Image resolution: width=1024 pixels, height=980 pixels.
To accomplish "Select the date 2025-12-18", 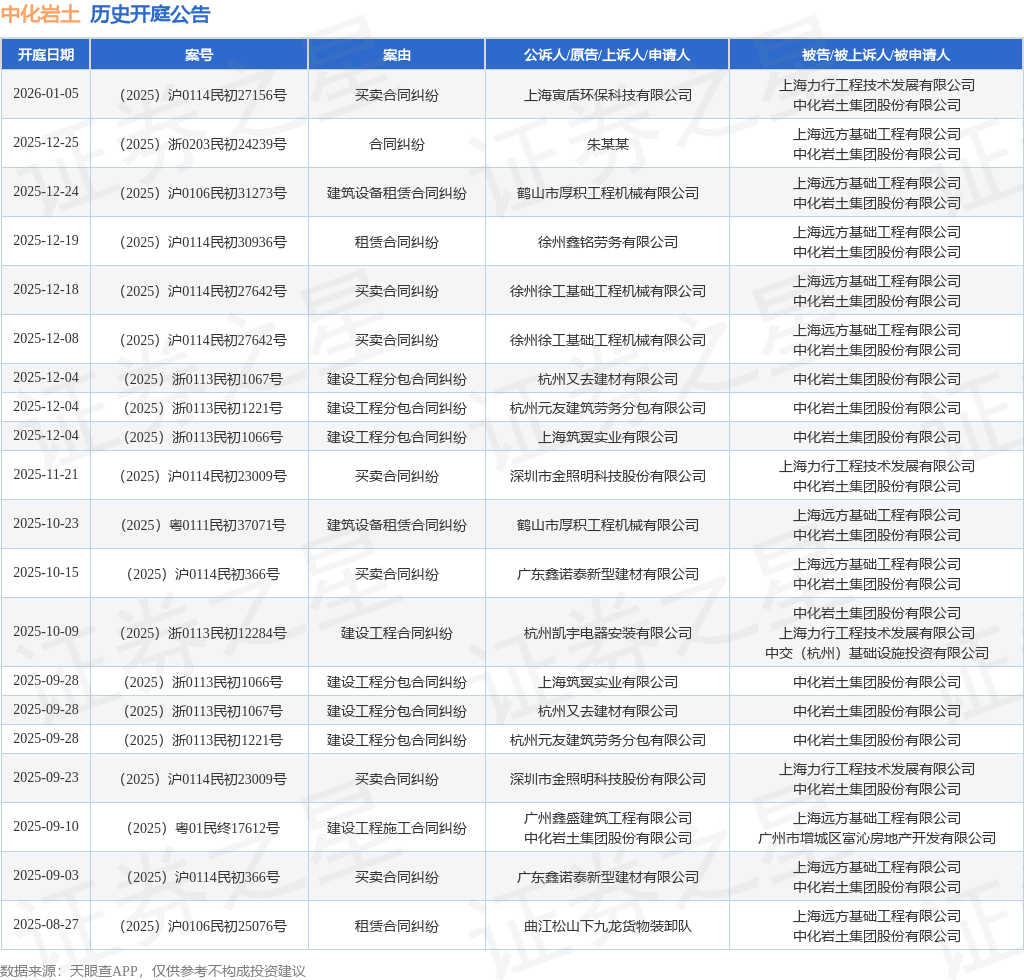I will [x=46, y=289].
